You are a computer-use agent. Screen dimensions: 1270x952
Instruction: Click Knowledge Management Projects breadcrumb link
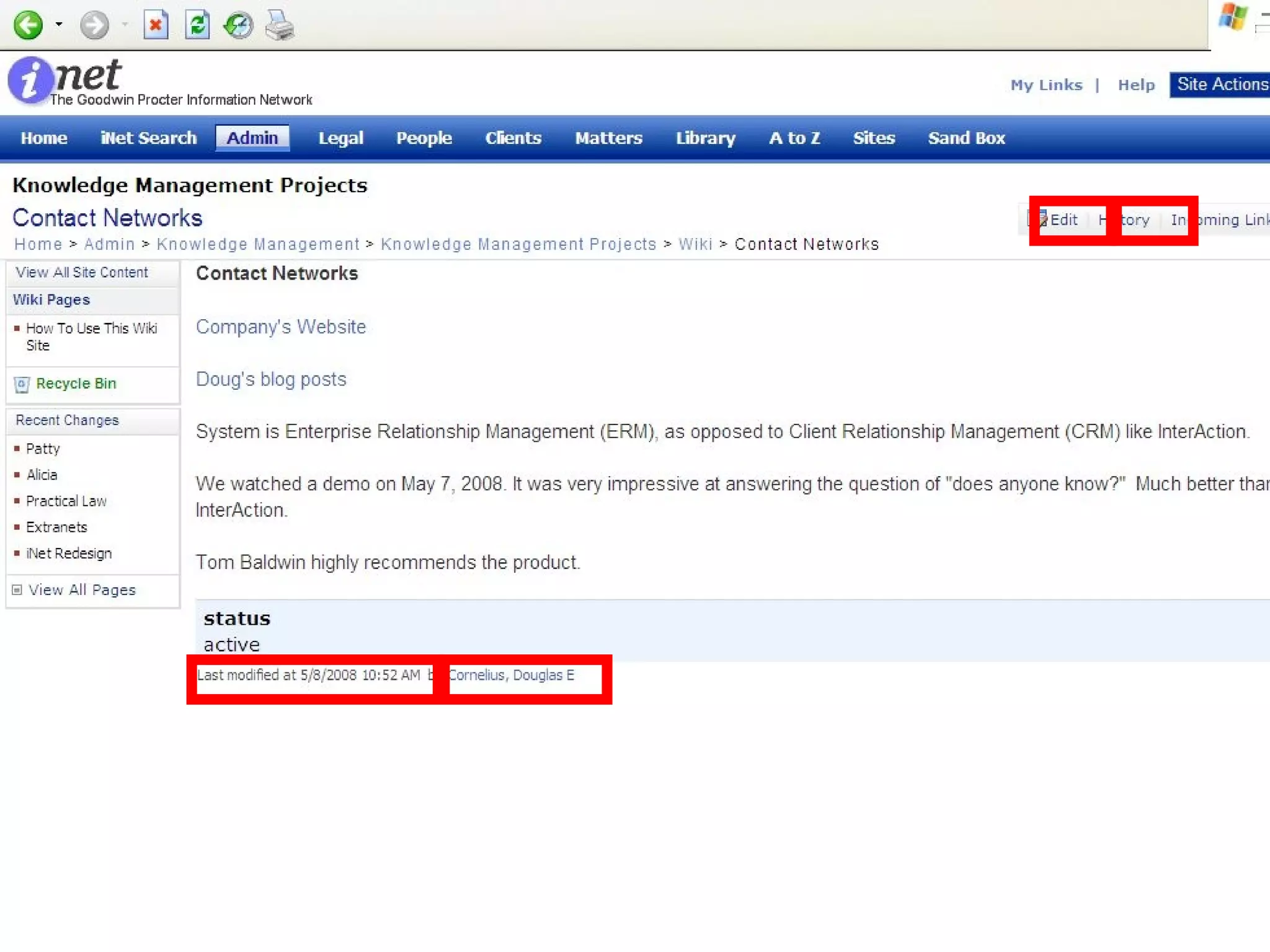pos(518,244)
